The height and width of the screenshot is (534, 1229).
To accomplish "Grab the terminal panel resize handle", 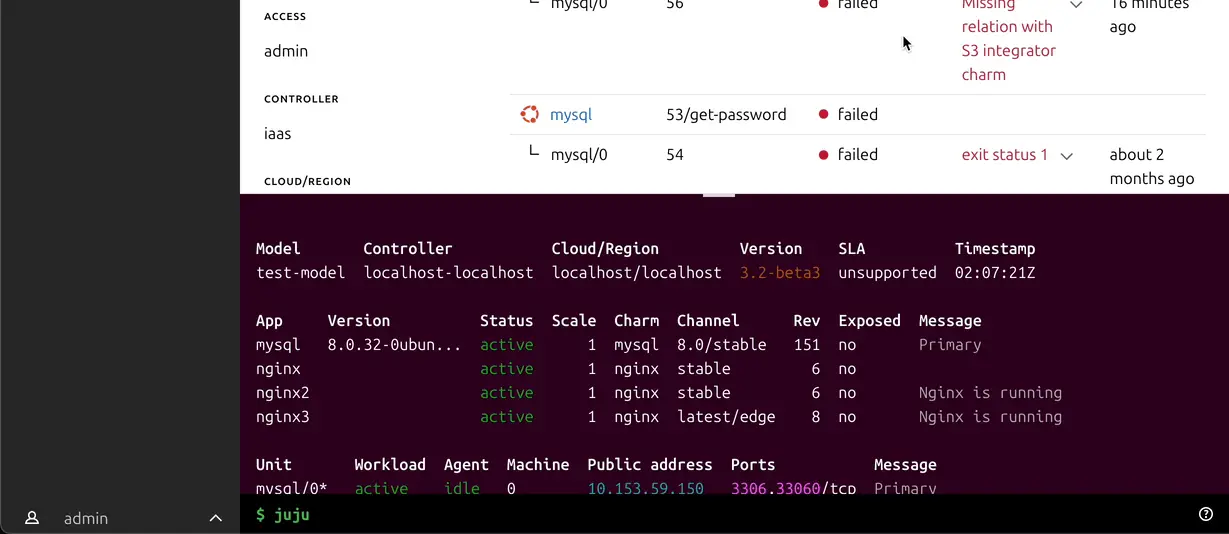I will pyautogui.click(x=718, y=195).
